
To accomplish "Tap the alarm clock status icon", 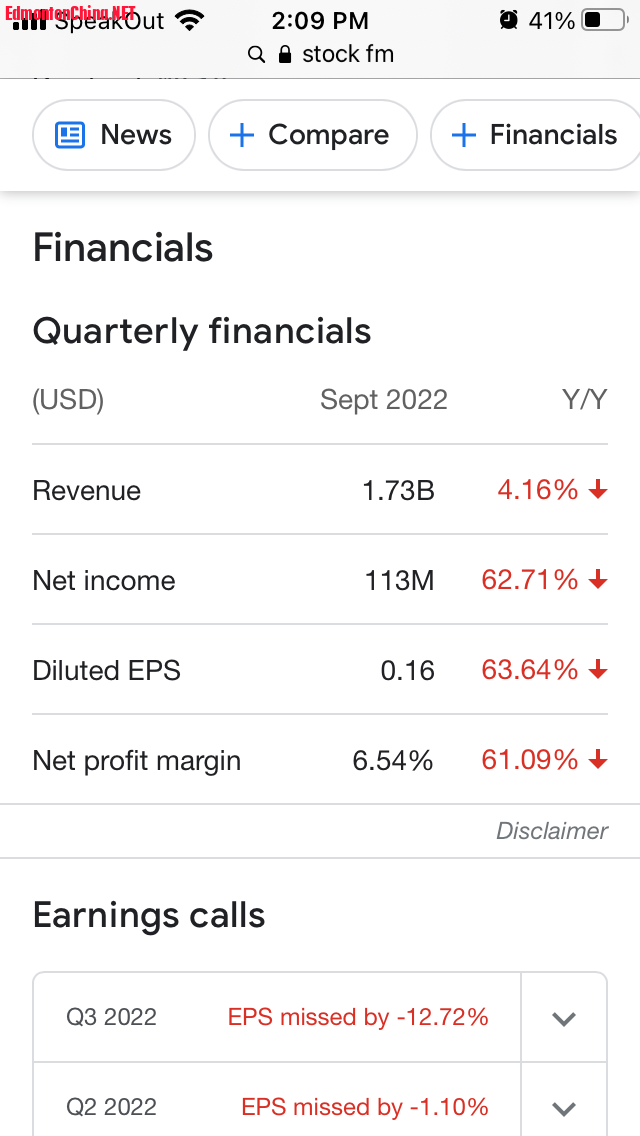I will point(509,20).
